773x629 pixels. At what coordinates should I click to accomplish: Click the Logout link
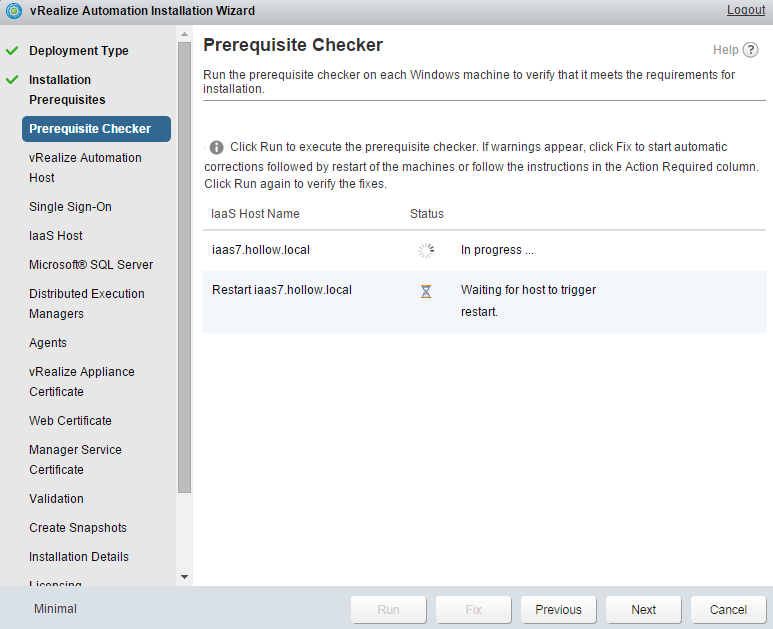[x=746, y=10]
